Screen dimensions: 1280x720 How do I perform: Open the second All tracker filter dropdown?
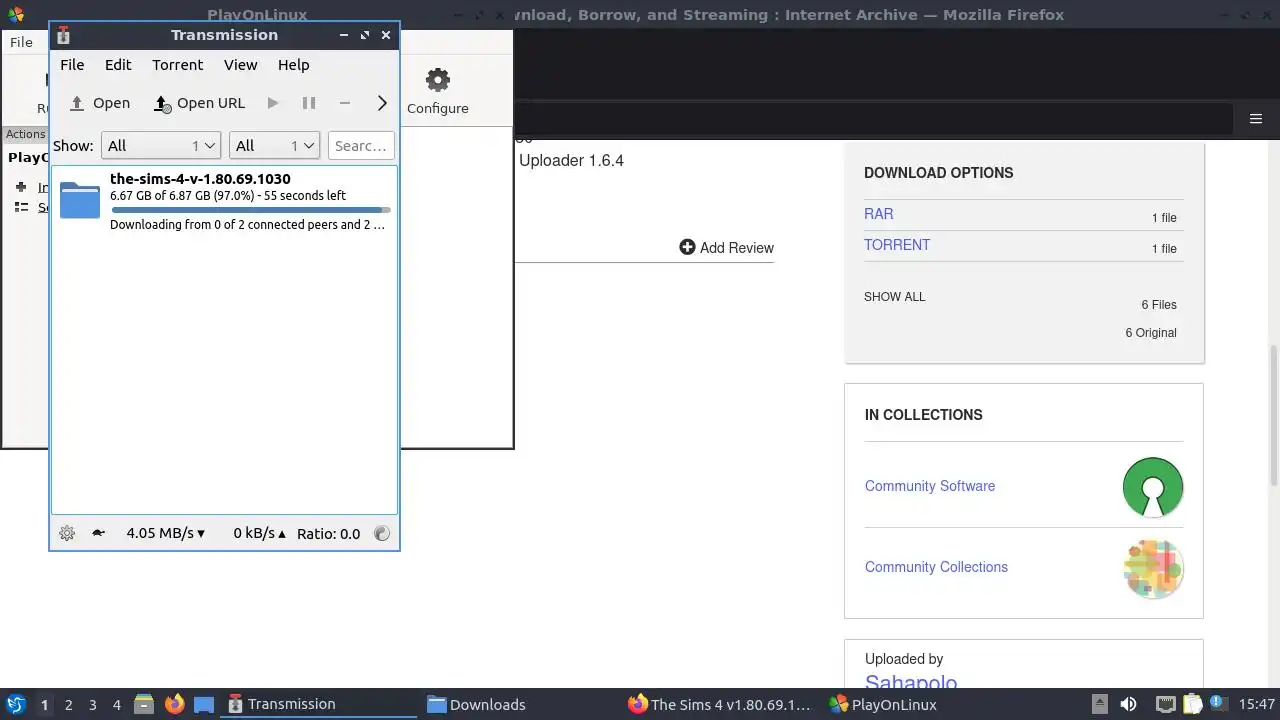tap(274, 146)
